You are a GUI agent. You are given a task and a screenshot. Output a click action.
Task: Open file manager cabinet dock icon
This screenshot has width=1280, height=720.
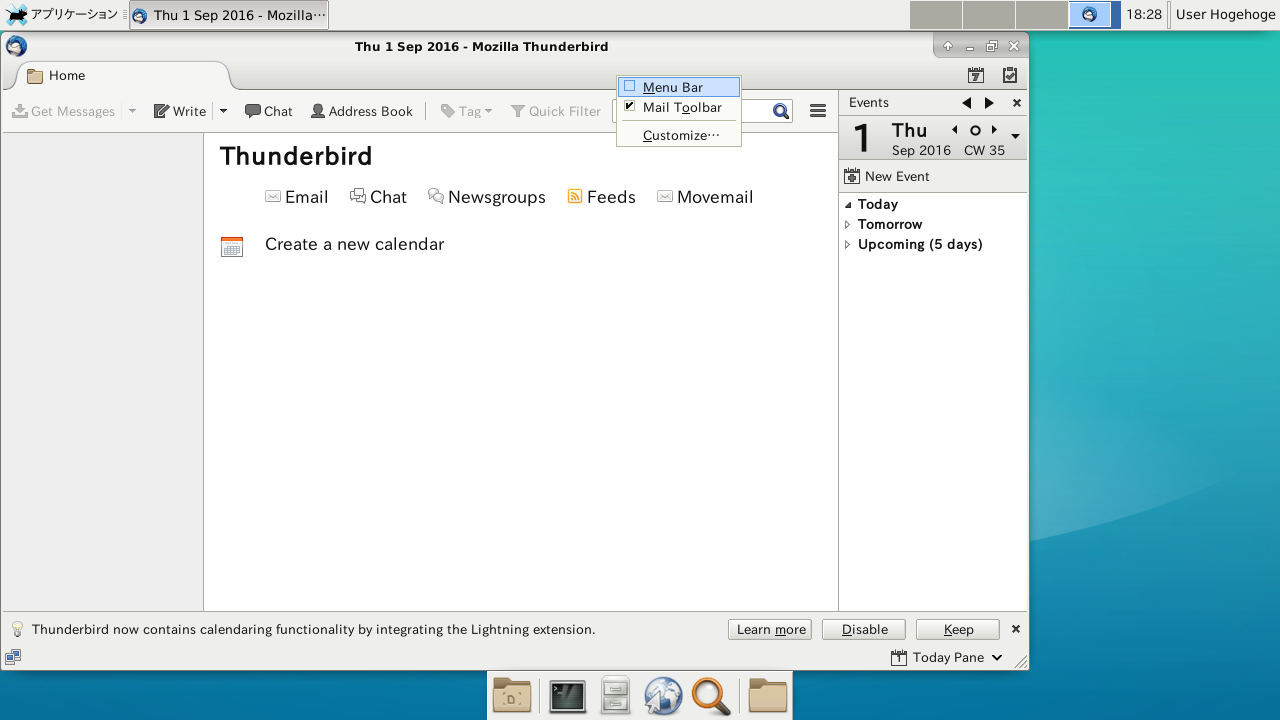point(615,696)
